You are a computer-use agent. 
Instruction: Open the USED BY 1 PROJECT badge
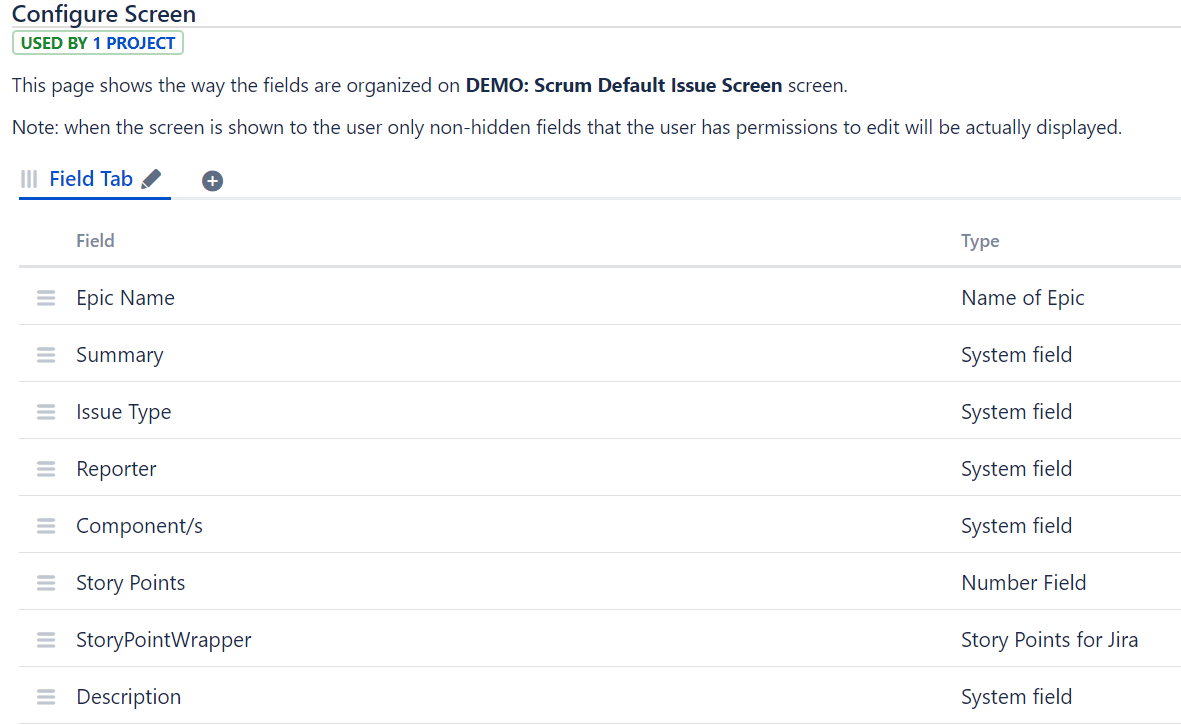(x=98, y=43)
